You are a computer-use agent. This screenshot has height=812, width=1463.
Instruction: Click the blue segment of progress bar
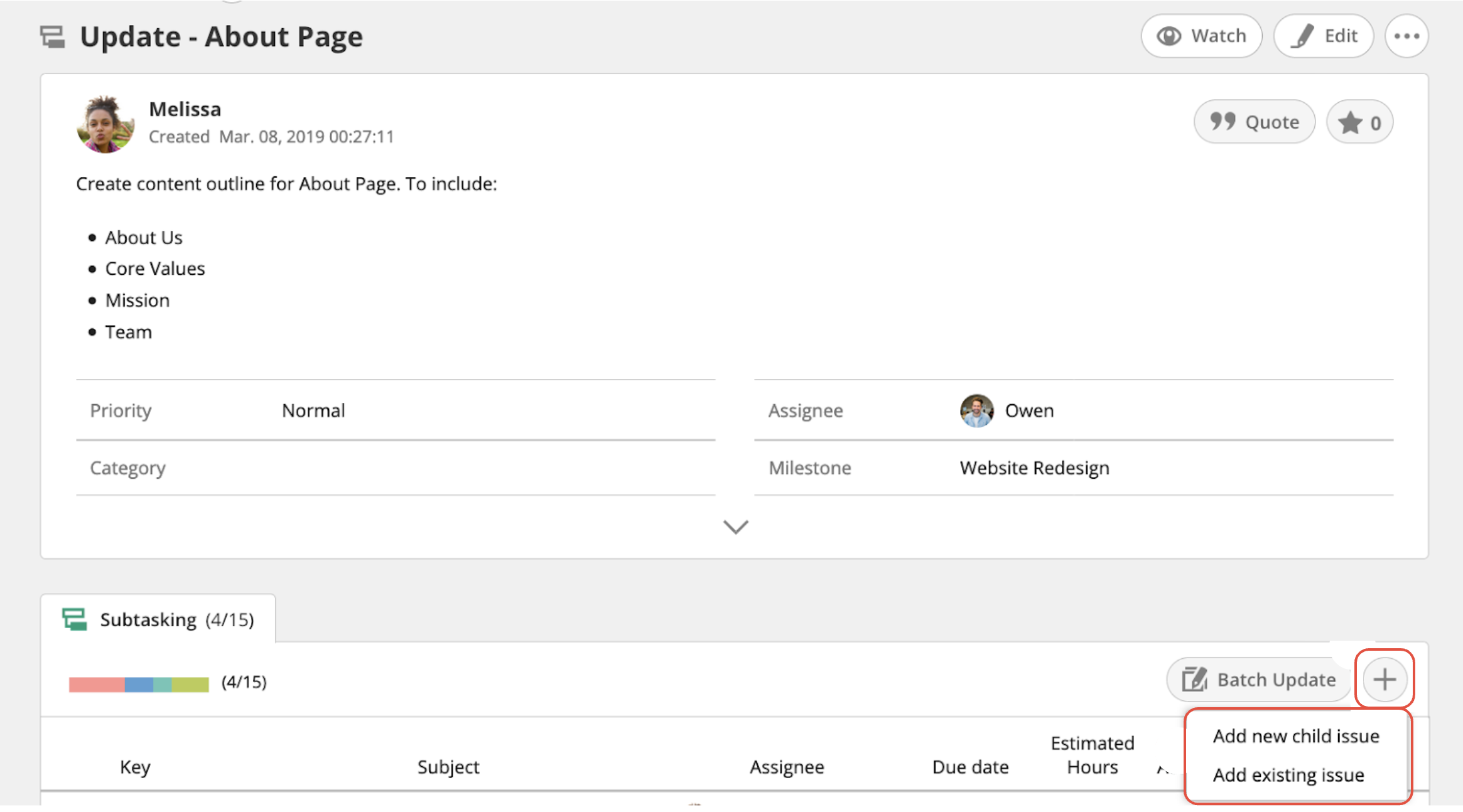139,684
